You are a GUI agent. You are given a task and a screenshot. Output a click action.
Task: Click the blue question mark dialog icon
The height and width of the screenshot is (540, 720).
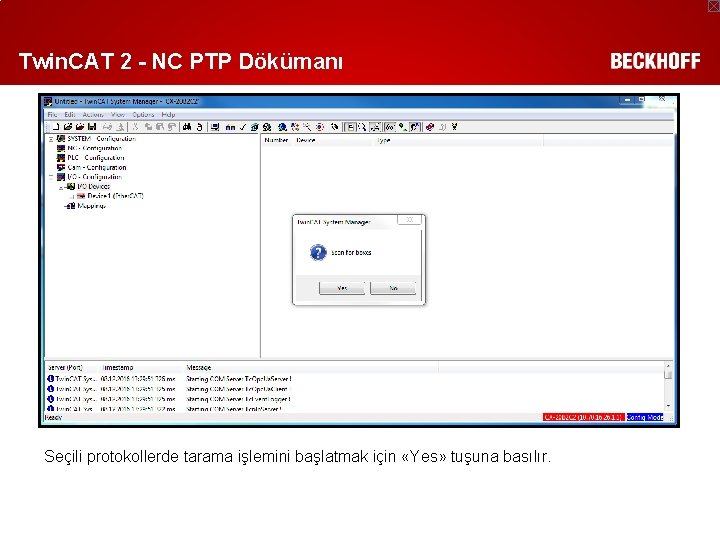pyautogui.click(x=318, y=253)
